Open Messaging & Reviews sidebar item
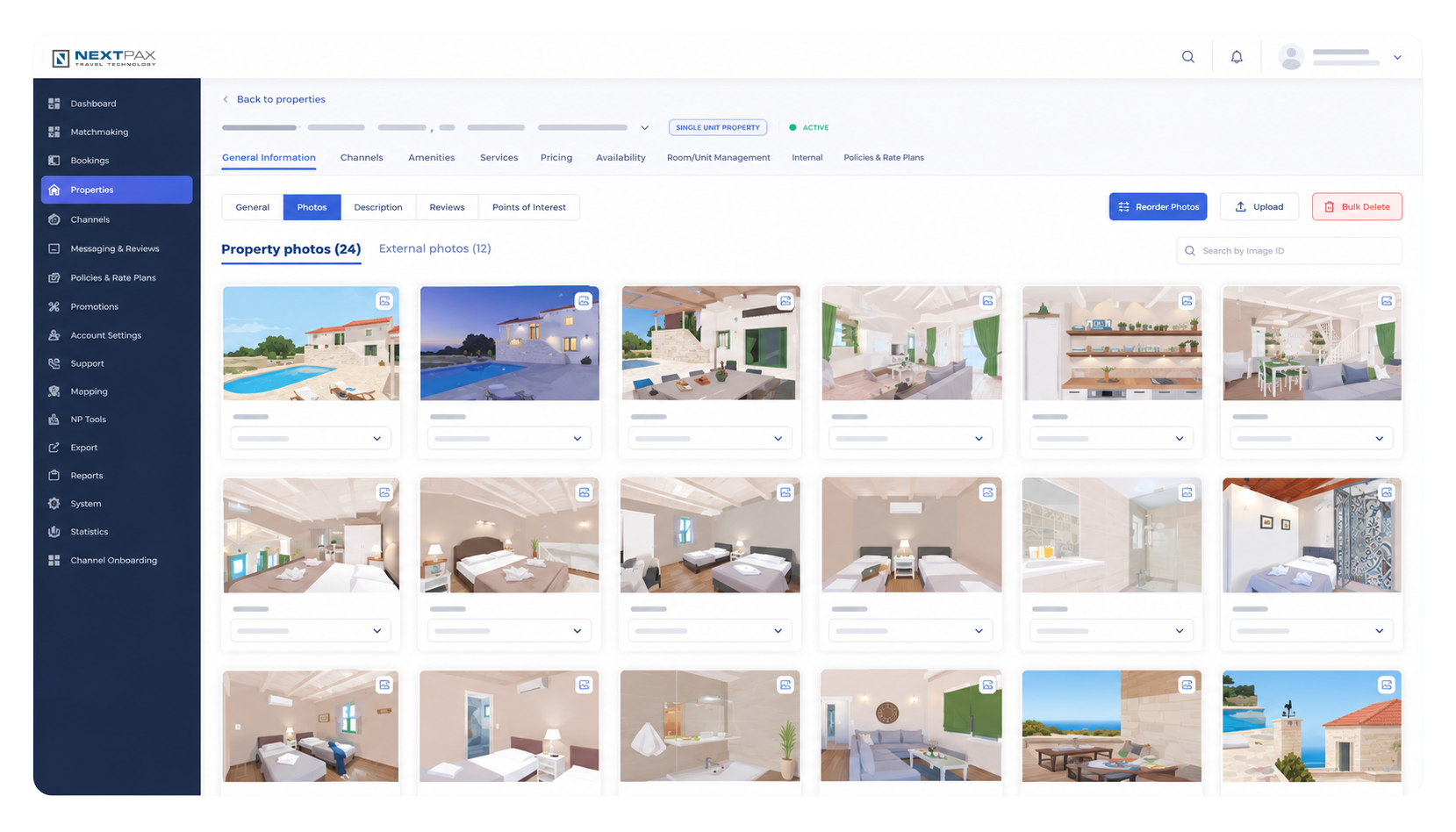 click(117, 248)
